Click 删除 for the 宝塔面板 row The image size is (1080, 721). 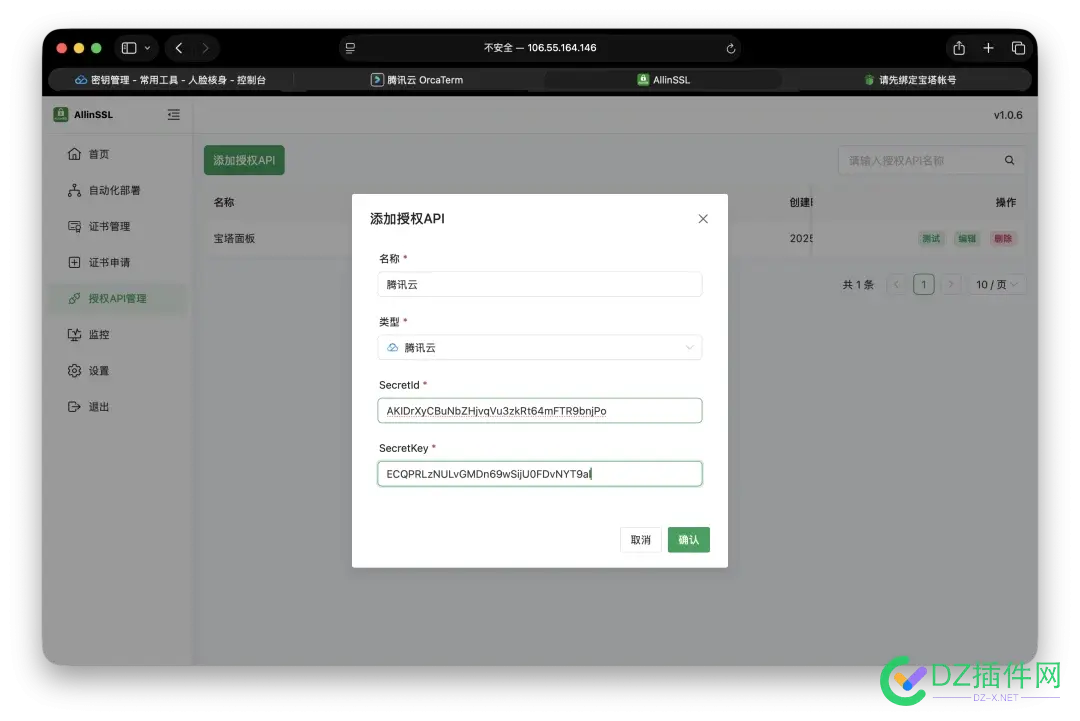(x=1003, y=238)
